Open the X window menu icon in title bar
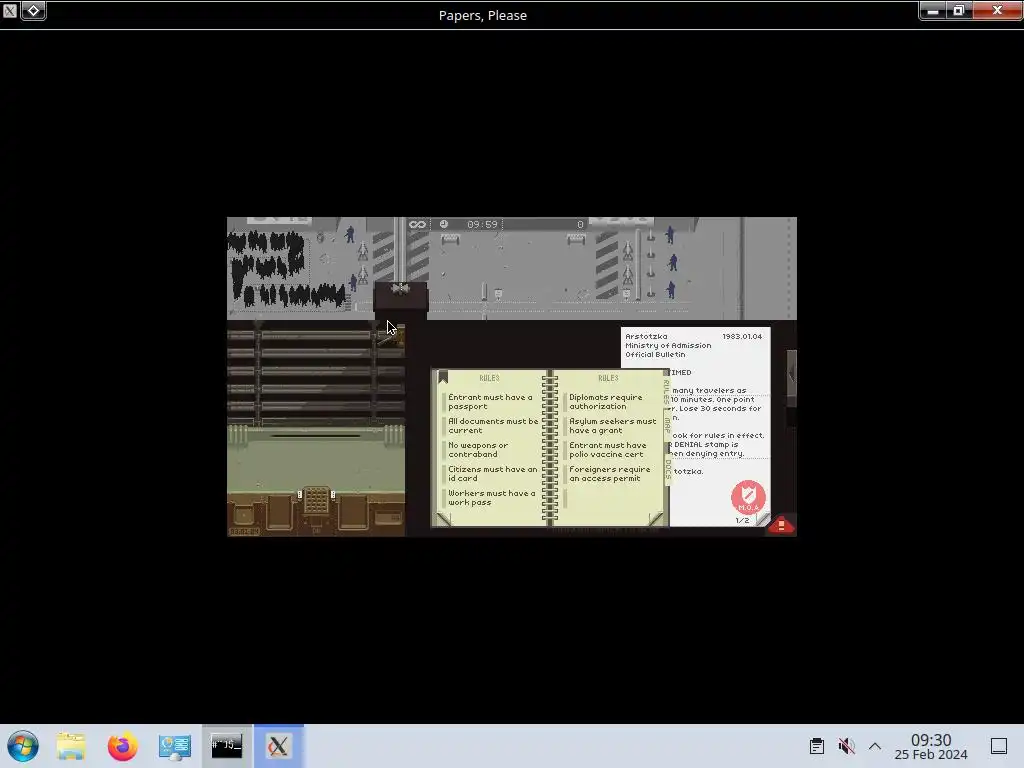 pos(9,10)
